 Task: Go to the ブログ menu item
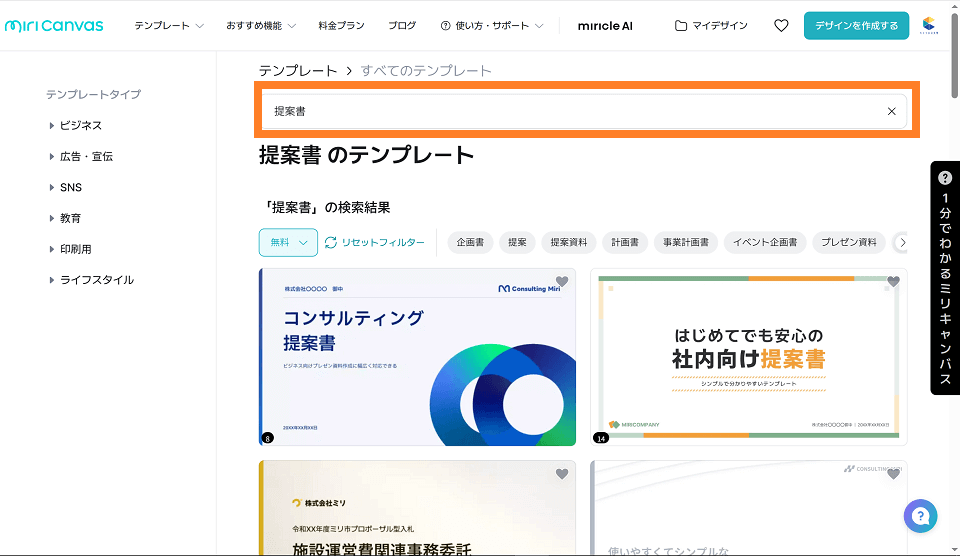(402, 25)
